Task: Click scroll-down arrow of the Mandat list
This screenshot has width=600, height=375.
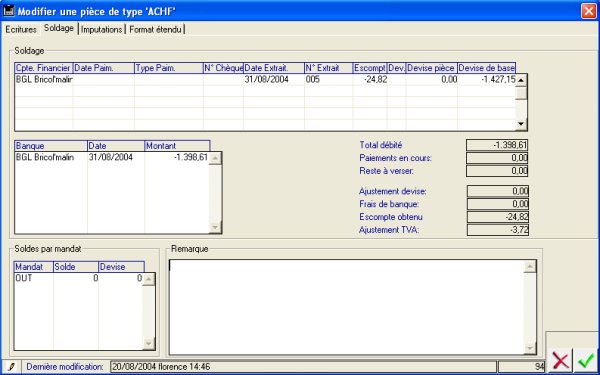Action: [149, 344]
